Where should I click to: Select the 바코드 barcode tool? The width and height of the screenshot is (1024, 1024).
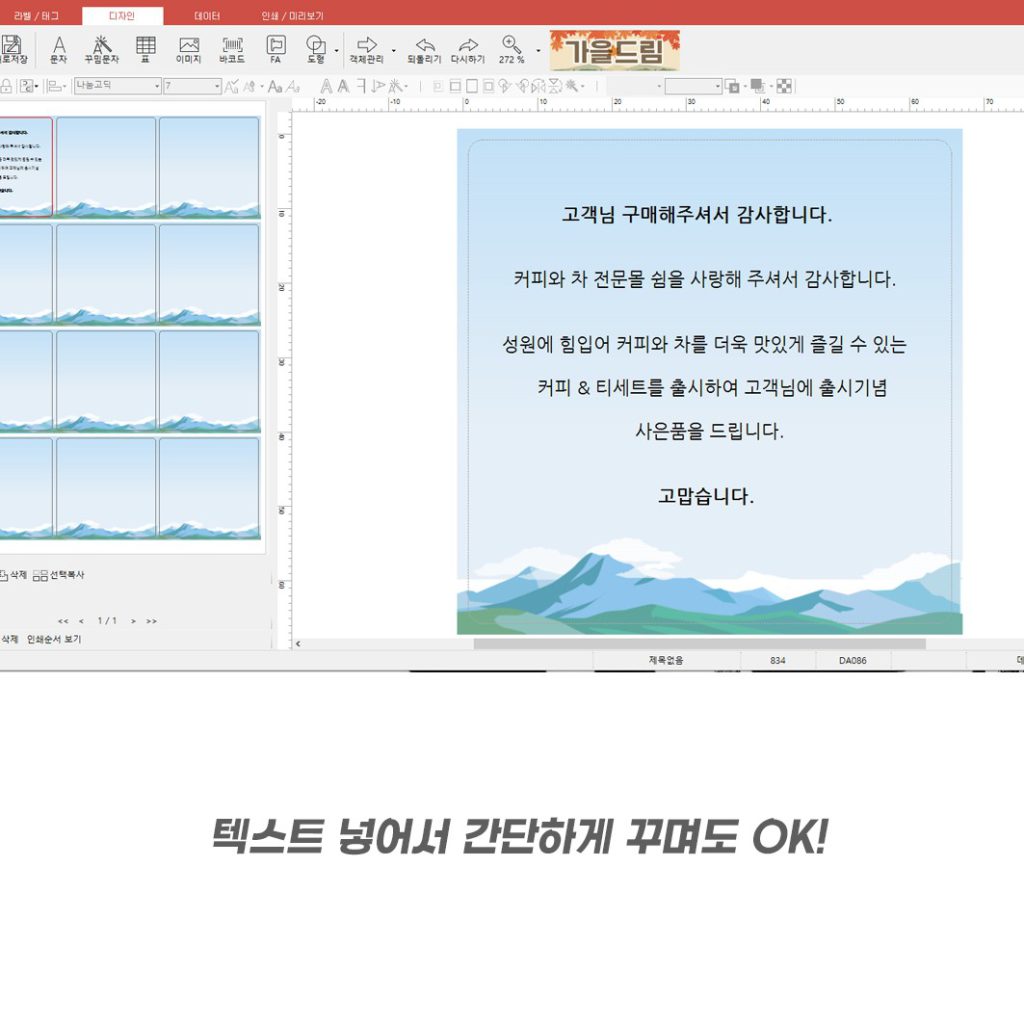click(232, 49)
